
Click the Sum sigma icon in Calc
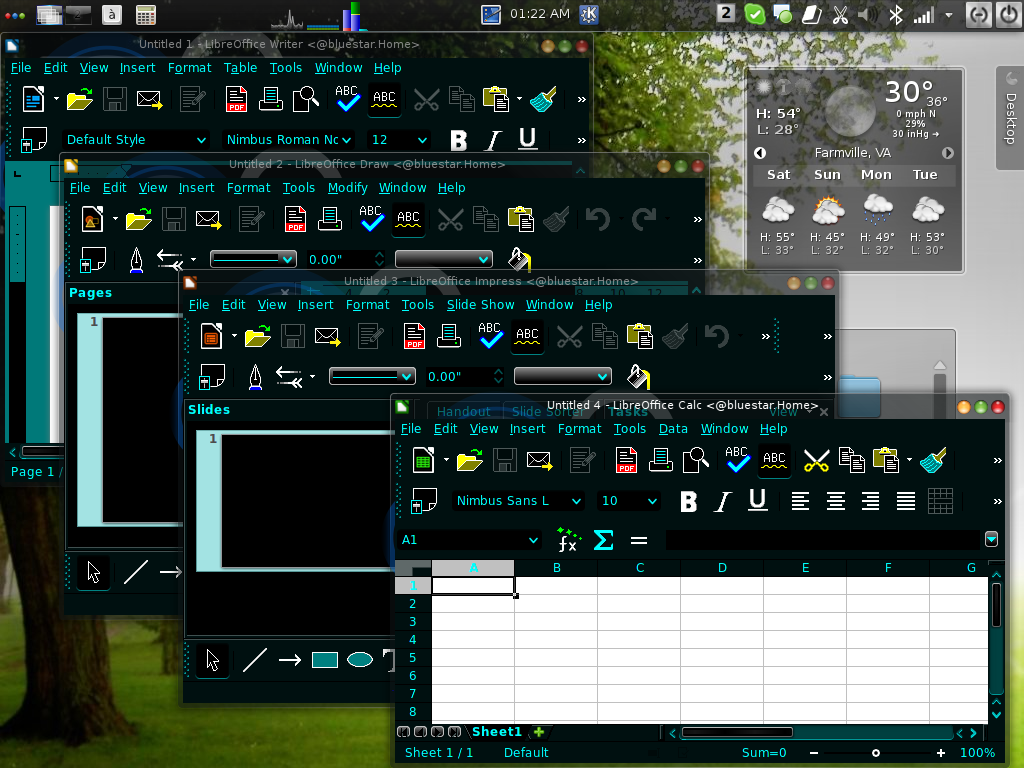(603, 540)
